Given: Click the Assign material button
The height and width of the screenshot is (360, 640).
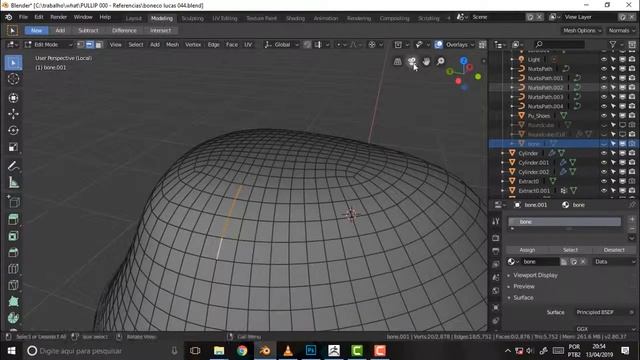Looking at the screenshot, I should coord(527,250).
